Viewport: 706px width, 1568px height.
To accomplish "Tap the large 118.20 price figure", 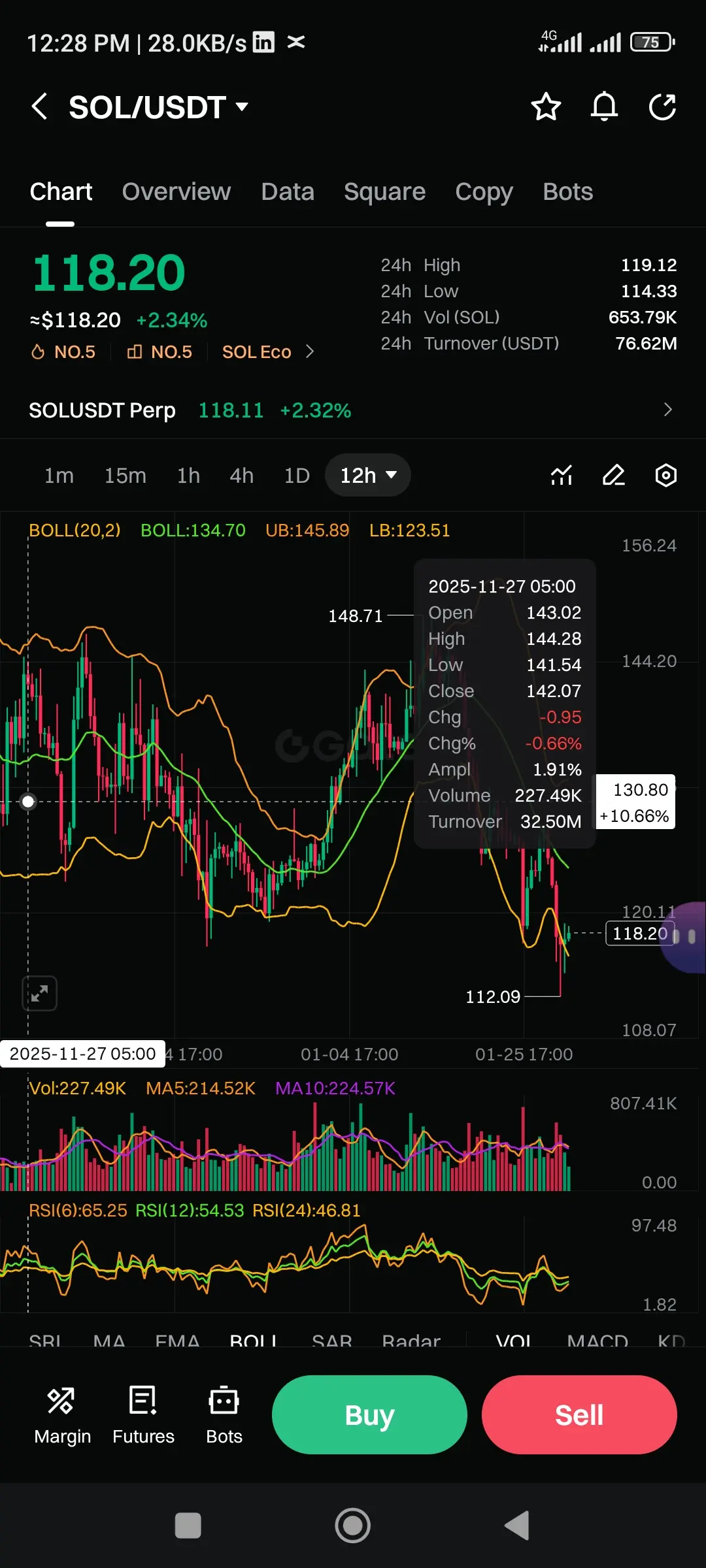I will tap(109, 272).
